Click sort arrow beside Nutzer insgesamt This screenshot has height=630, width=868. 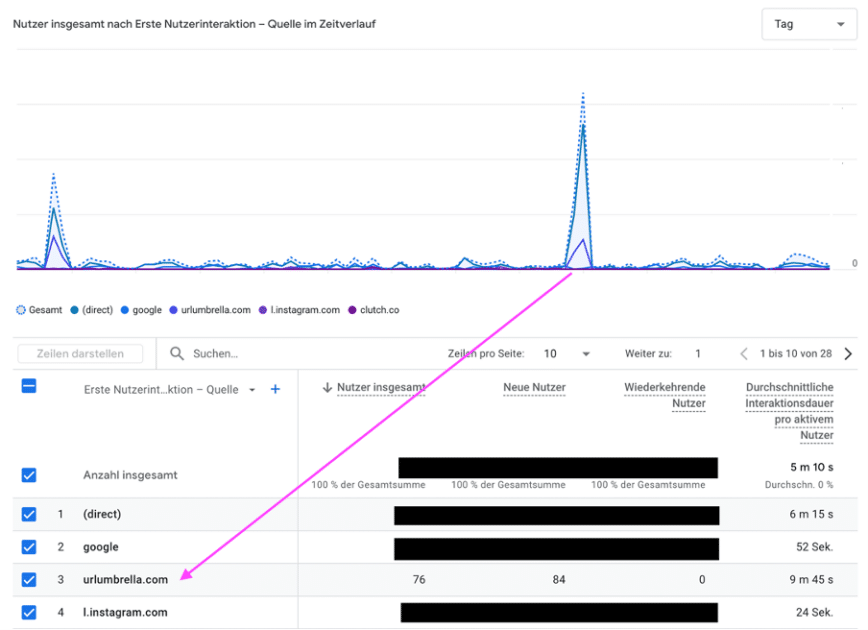(x=327, y=388)
